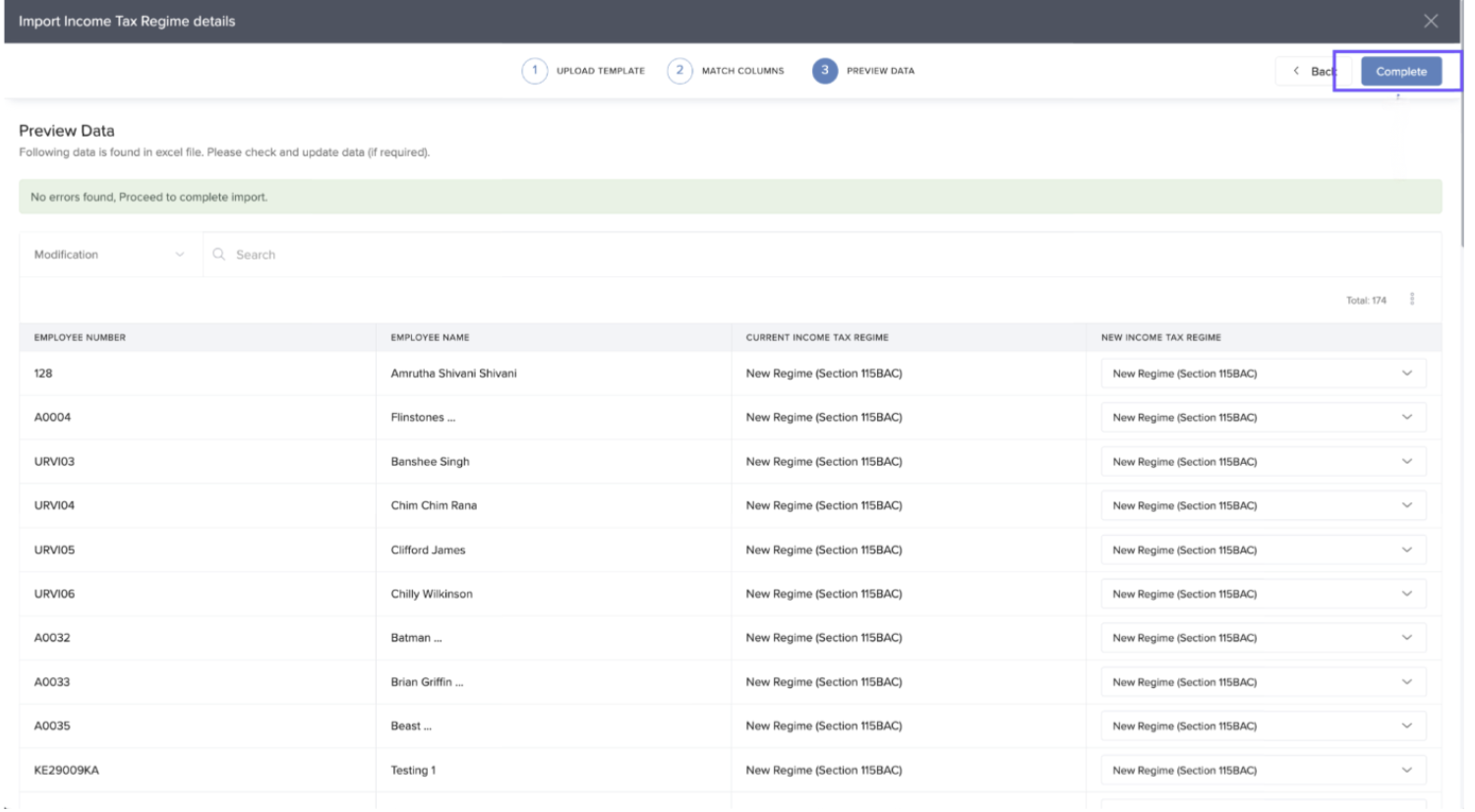The height and width of the screenshot is (812, 1475).
Task: Close the Import Income Tax Regime dialog
Action: click(1430, 21)
